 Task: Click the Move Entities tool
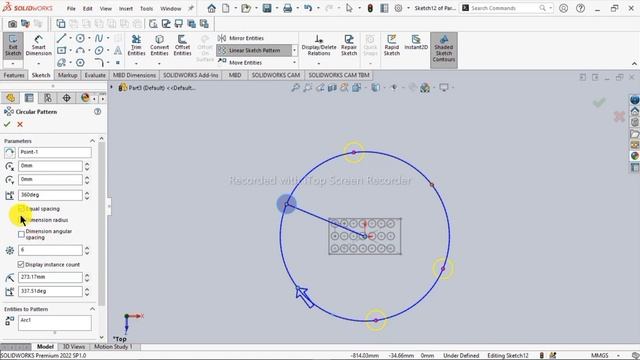pyautogui.click(x=241, y=62)
